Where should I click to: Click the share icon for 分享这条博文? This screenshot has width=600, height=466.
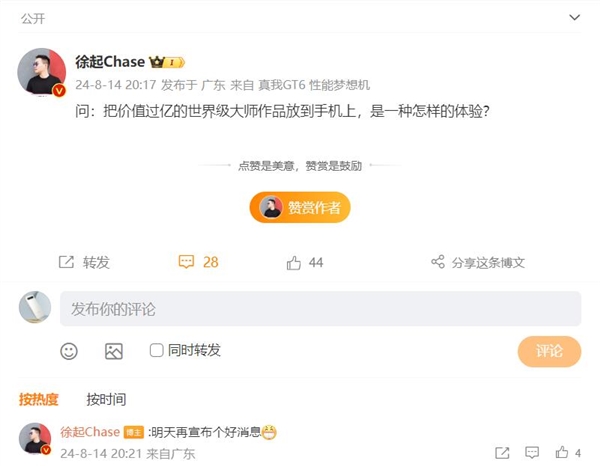(x=438, y=262)
